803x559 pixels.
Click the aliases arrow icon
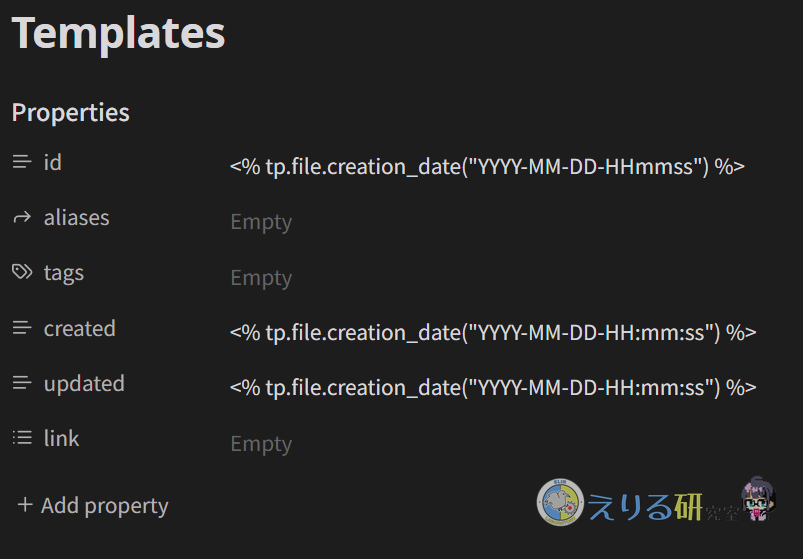(x=22, y=217)
